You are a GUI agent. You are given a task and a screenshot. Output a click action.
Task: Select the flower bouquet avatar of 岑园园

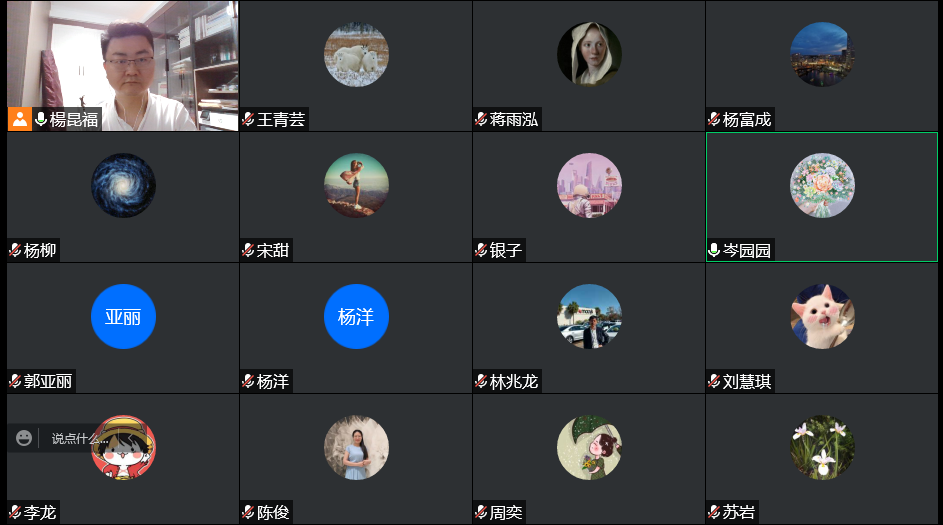point(822,185)
